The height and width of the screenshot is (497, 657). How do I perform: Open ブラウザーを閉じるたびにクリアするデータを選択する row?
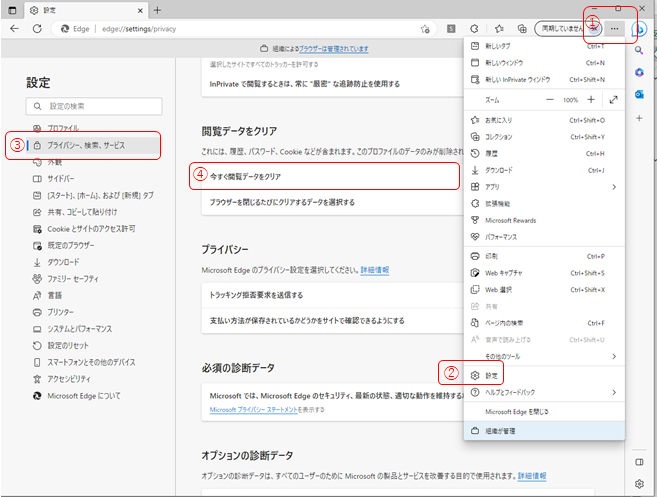click(332, 202)
